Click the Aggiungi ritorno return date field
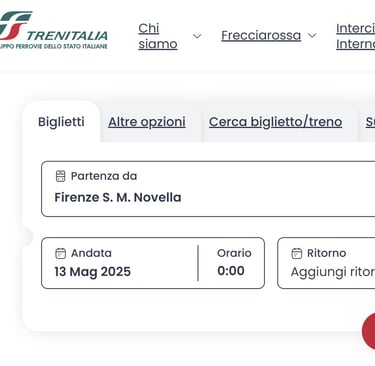Image resolution: width=375 pixels, height=366 pixels. [326, 263]
